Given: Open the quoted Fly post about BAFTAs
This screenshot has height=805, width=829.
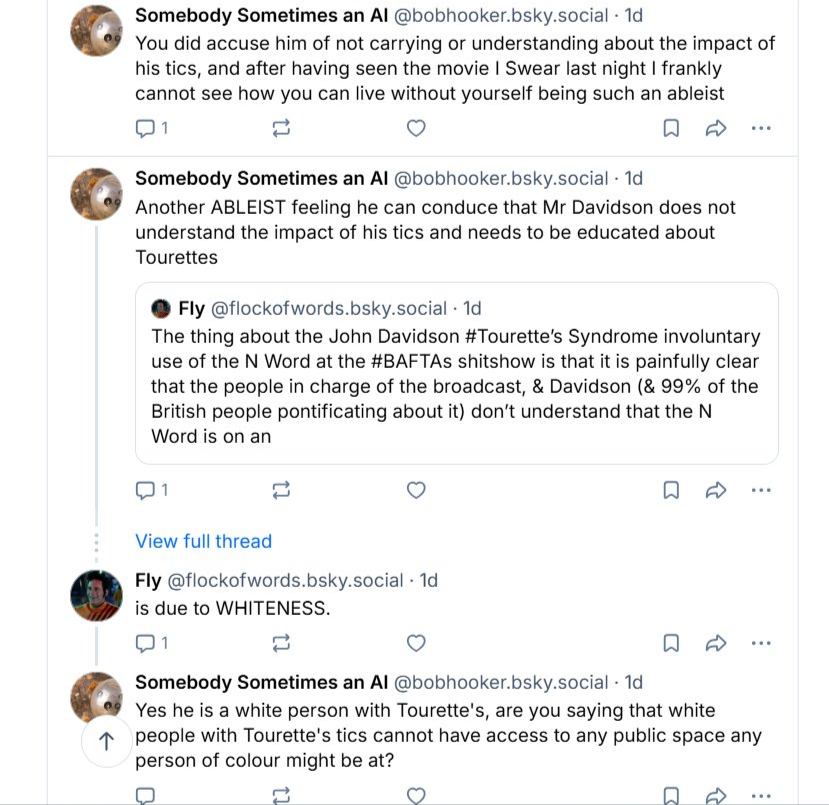Looking at the screenshot, I should 456,385.
